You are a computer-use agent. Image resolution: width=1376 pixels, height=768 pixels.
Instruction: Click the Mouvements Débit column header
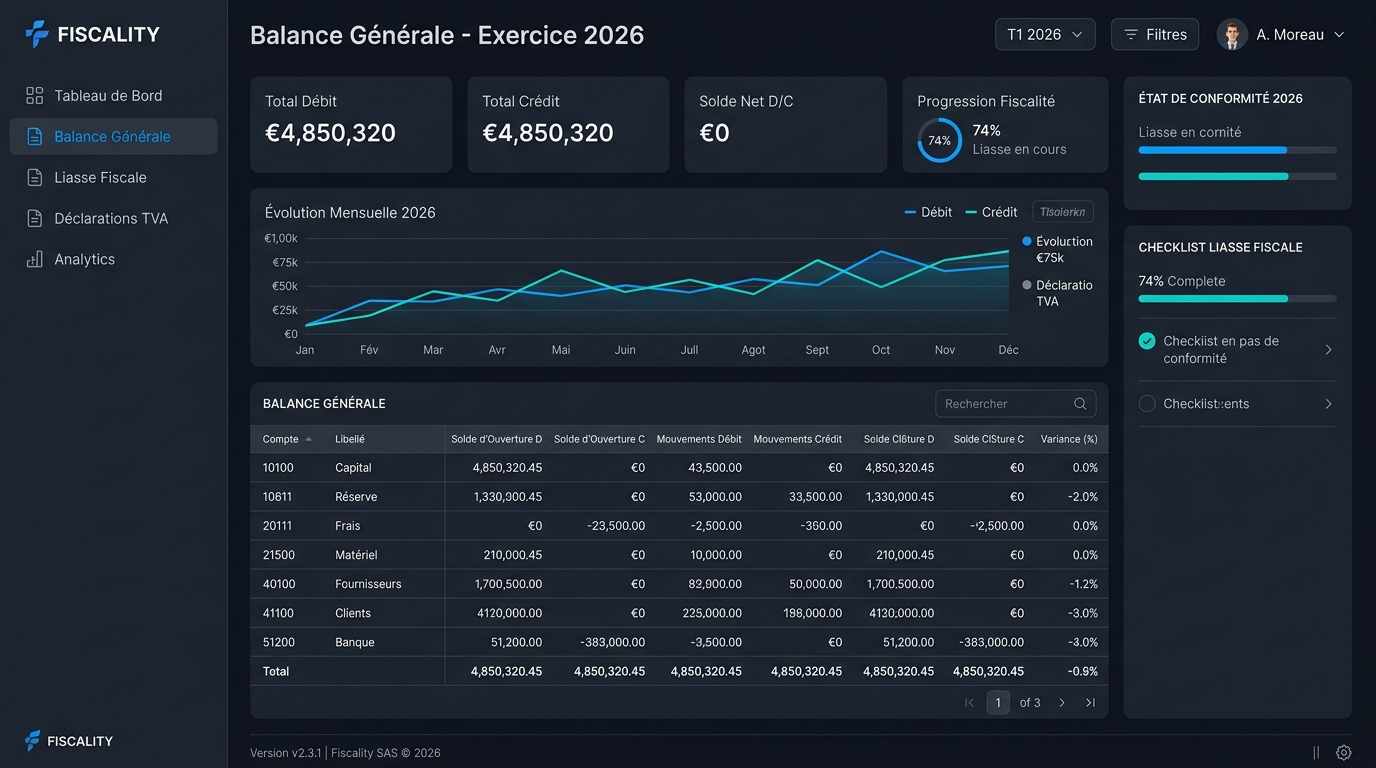(x=699, y=439)
